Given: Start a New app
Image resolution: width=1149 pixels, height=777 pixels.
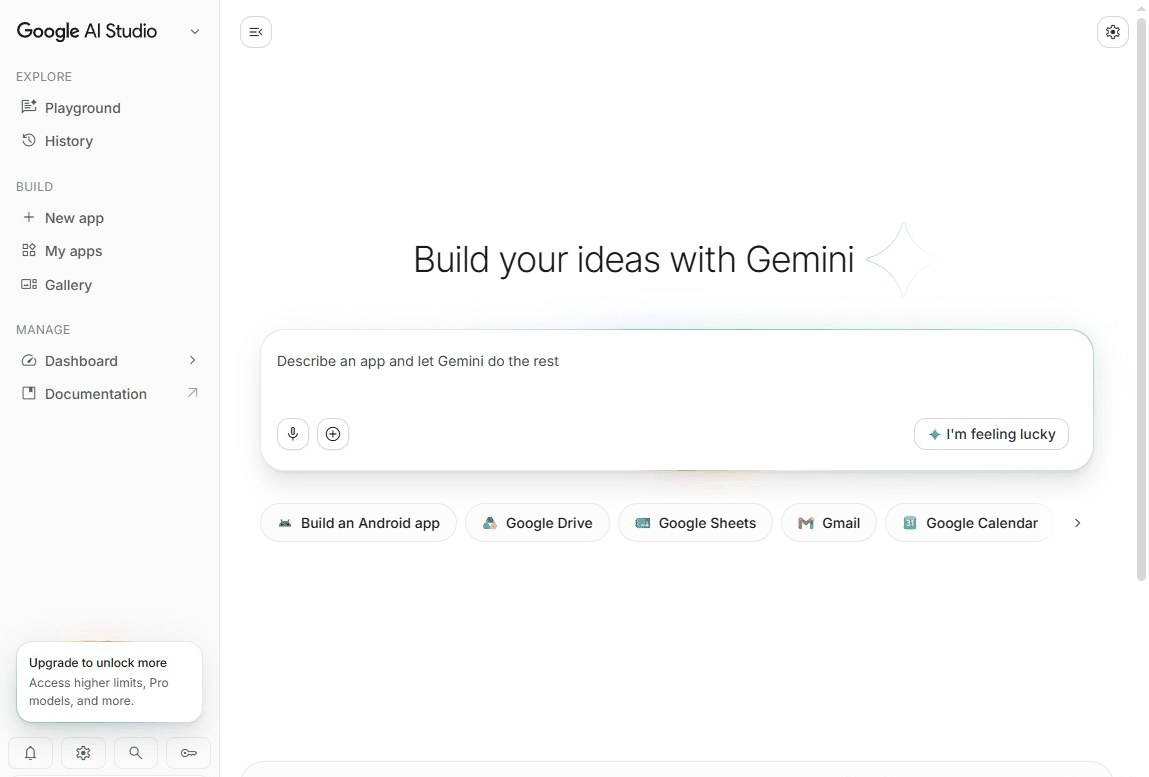Looking at the screenshot, I should [x=109, y=218].
